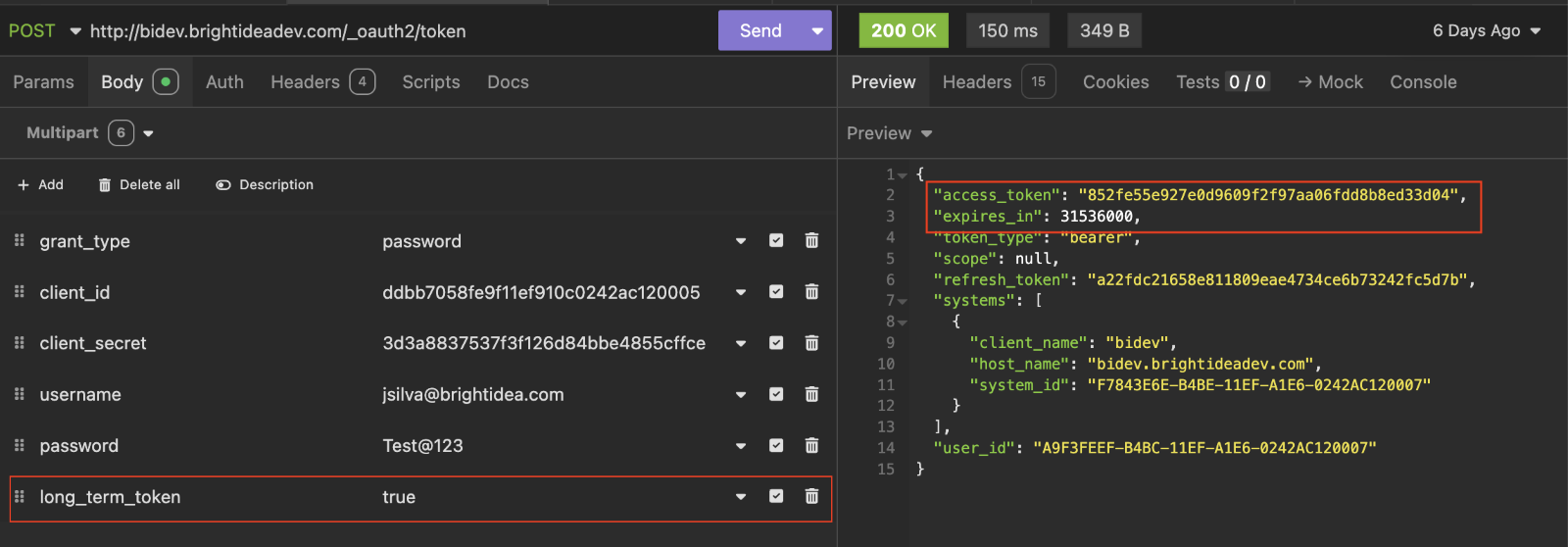The height and width of the screenshot is (547, 1568).
Task: Collapse the object at line 8
Action: click(x=903, y=323)
